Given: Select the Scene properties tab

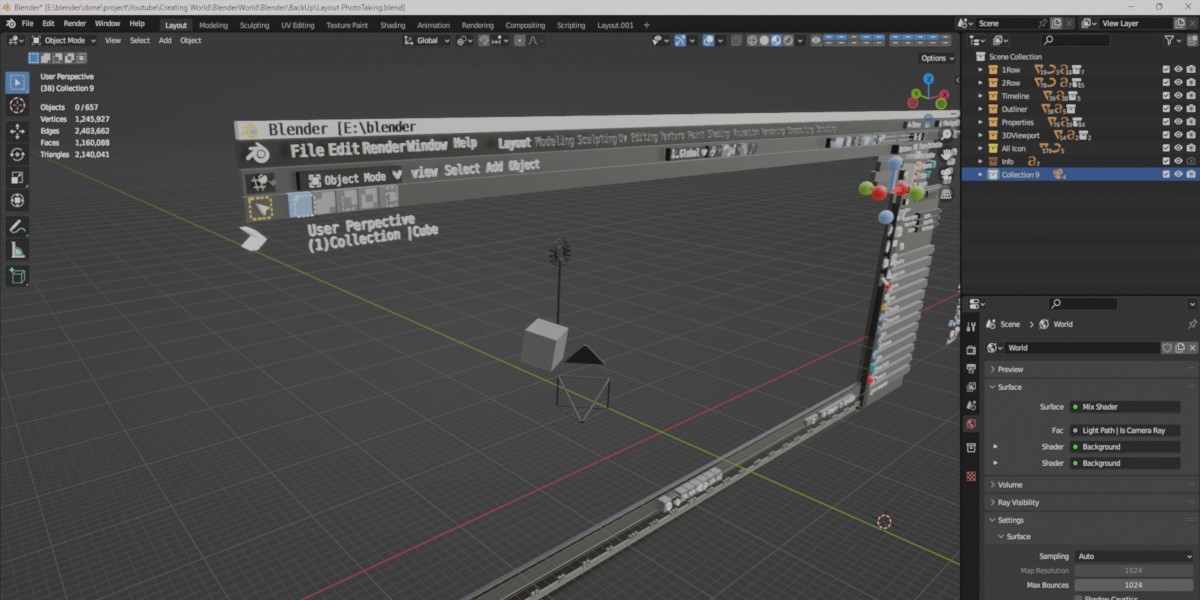Looking at the screenshot, I should (972, 407).
